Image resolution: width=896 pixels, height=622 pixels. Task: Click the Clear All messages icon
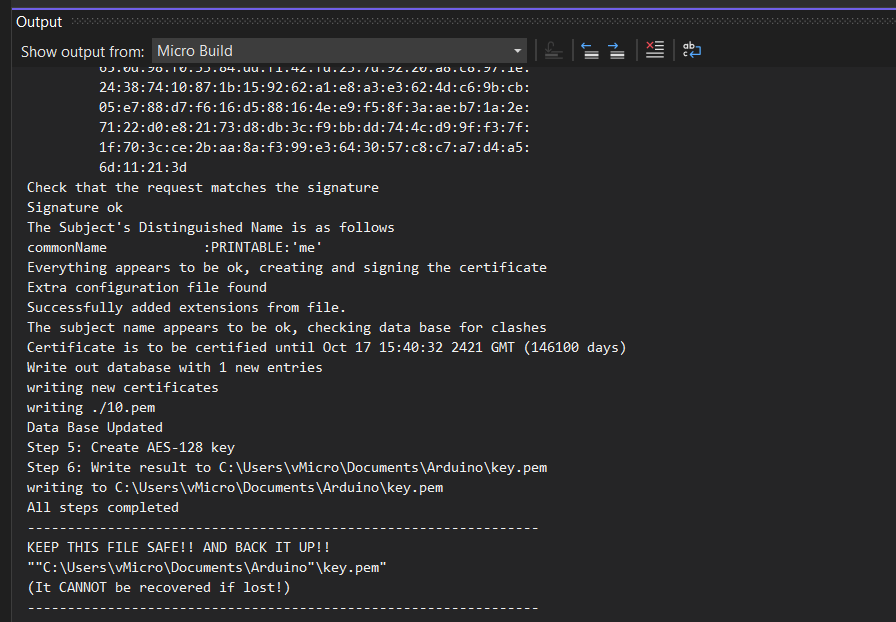pos(654,50)
